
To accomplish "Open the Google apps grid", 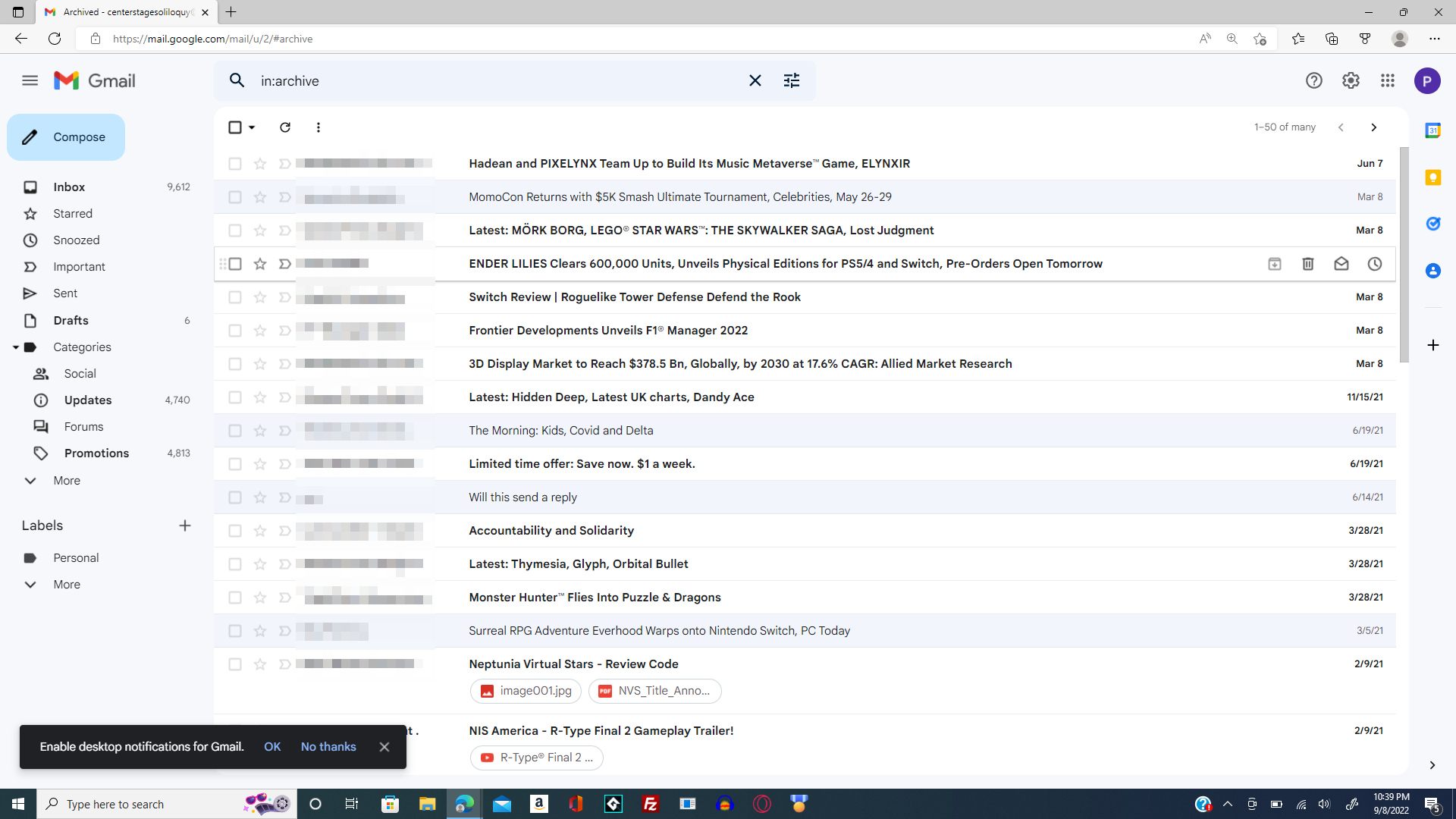I will pos(1388,80).
